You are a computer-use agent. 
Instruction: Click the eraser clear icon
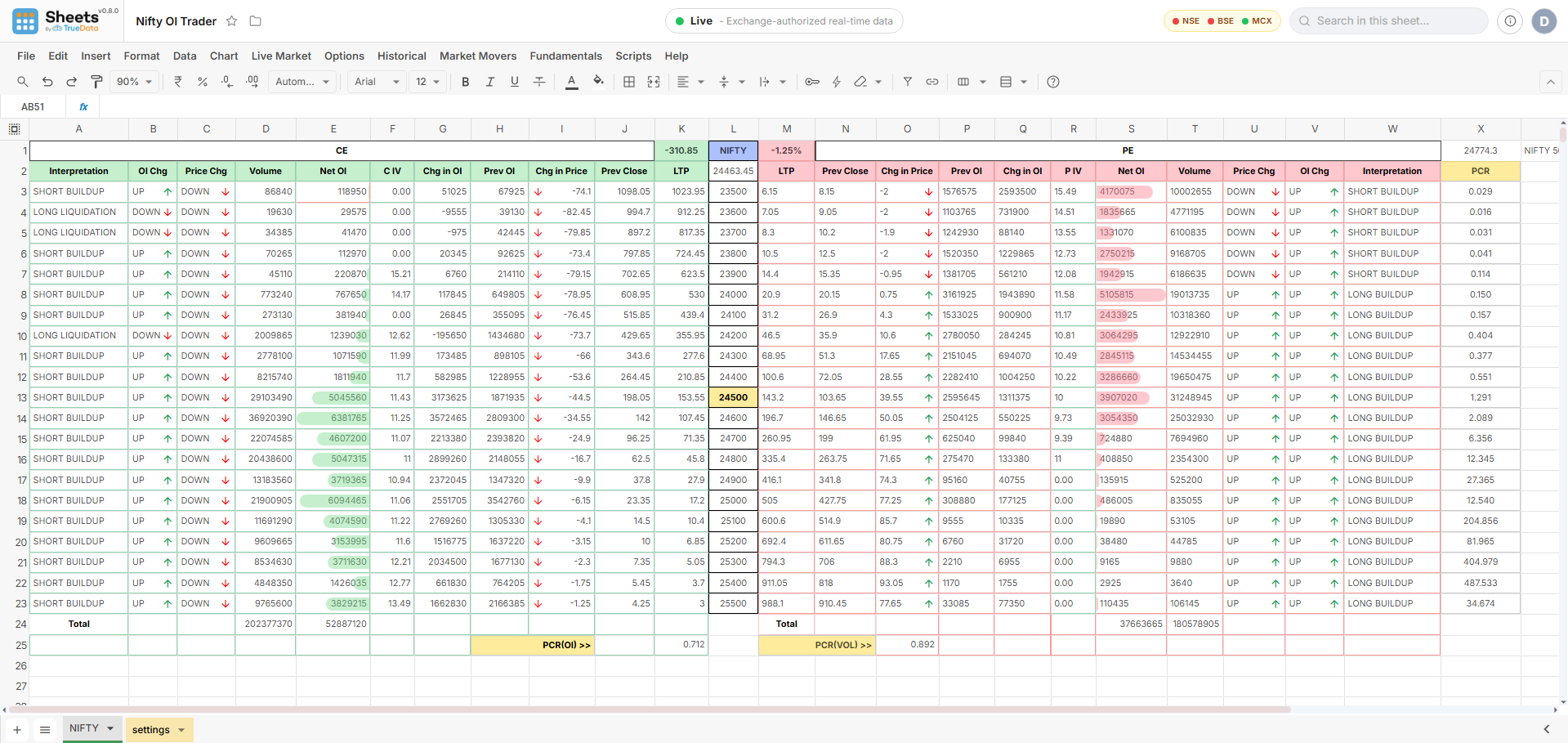coord(860,82)
